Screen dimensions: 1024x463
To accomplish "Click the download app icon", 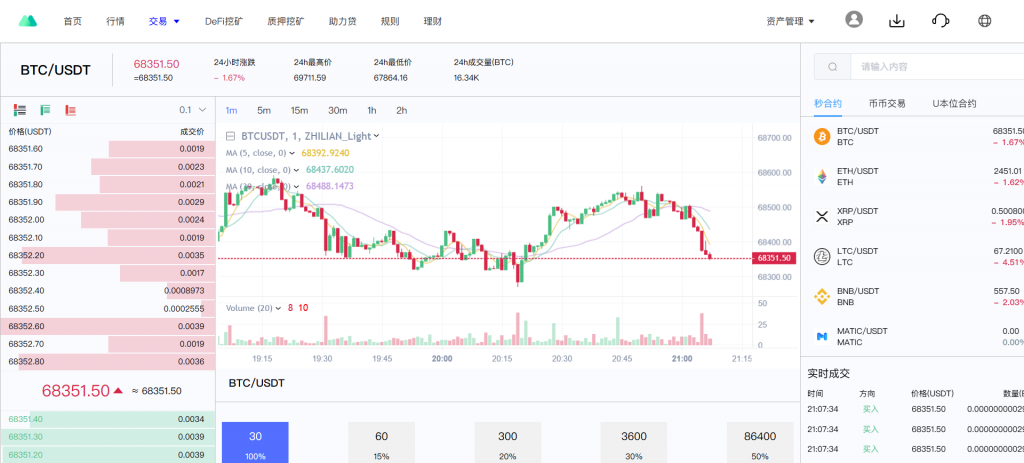I will click(897, 21).
